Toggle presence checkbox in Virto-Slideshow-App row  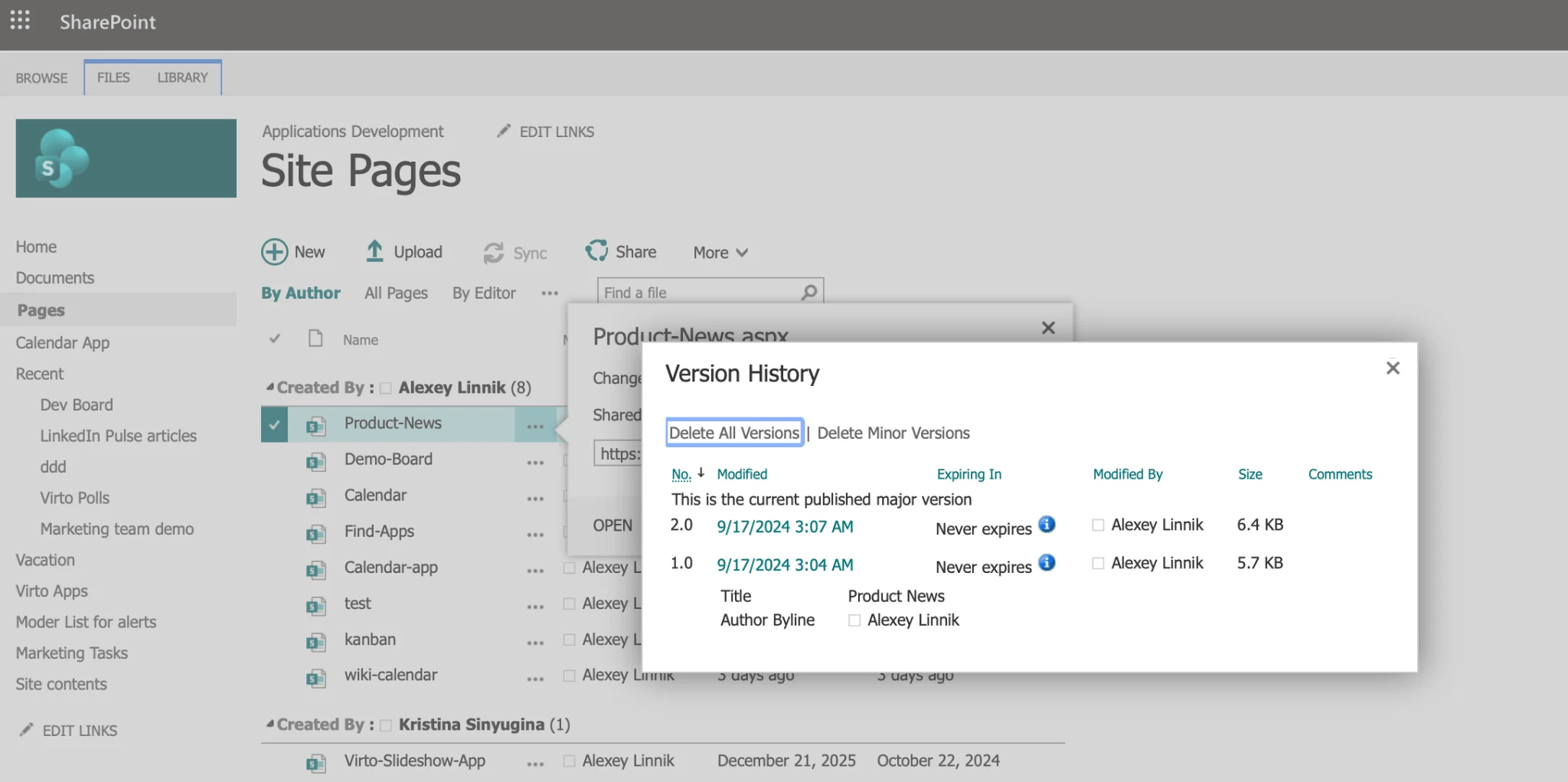click(569, 761)
